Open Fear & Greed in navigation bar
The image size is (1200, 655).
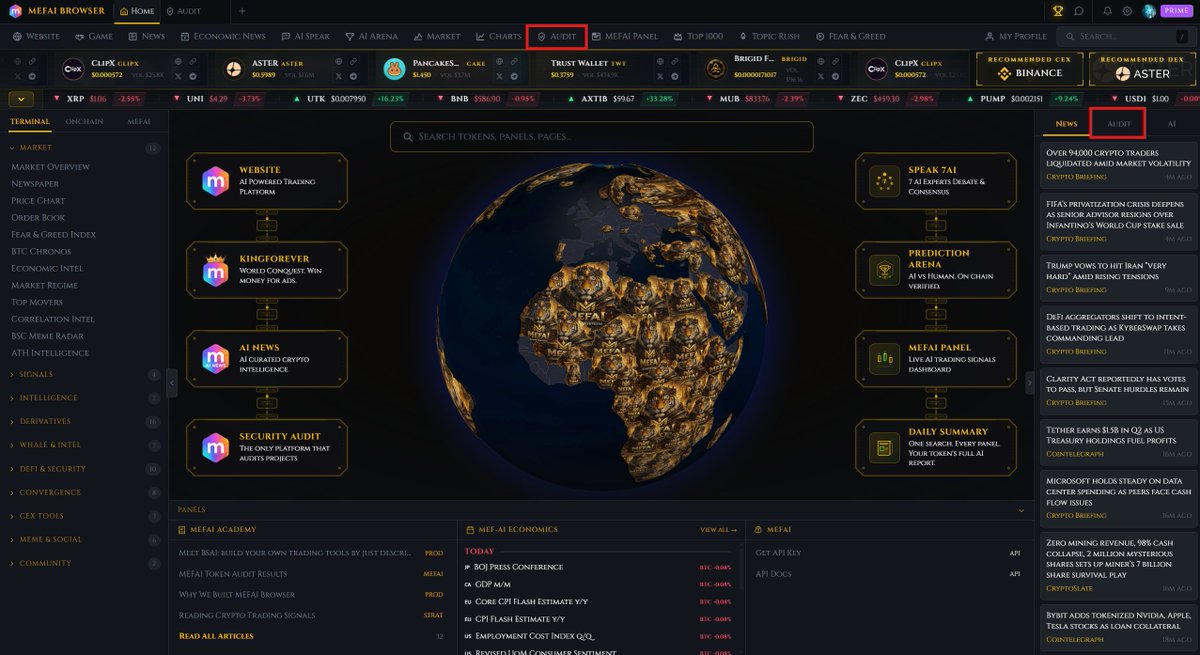[x=850, y=36]
